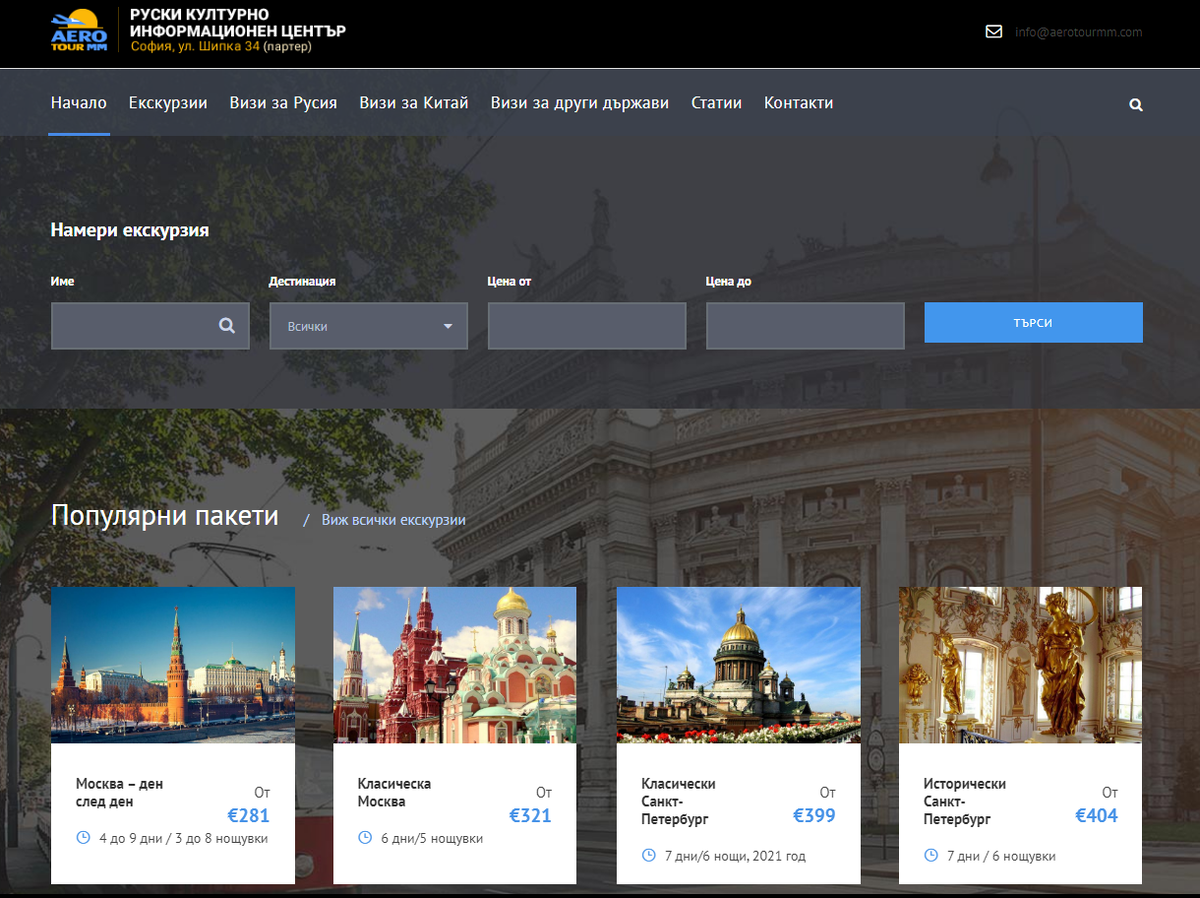Focus the Цена от input field
The image size is (1200, 898).
(587, 326)
